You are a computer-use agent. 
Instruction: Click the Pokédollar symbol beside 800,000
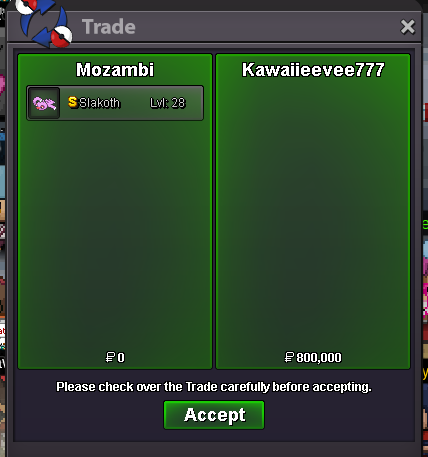pos(289,357)
